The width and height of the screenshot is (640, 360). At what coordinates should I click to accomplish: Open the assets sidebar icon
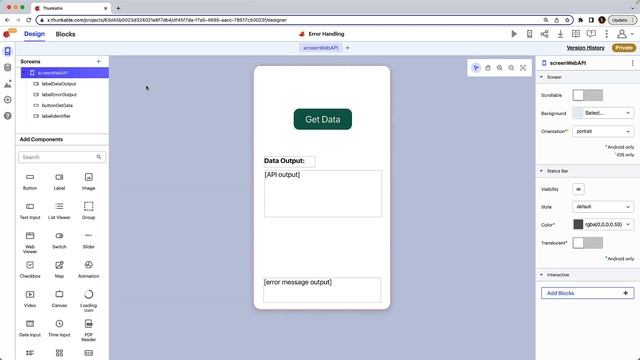pyautogui.click(x=7, y=84)
